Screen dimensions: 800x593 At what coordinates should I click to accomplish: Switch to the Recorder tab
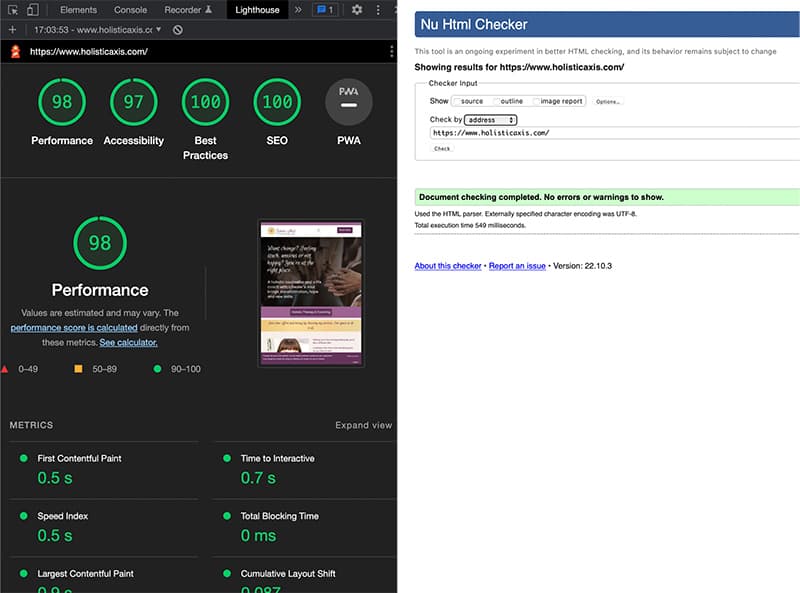click(188, 10)
